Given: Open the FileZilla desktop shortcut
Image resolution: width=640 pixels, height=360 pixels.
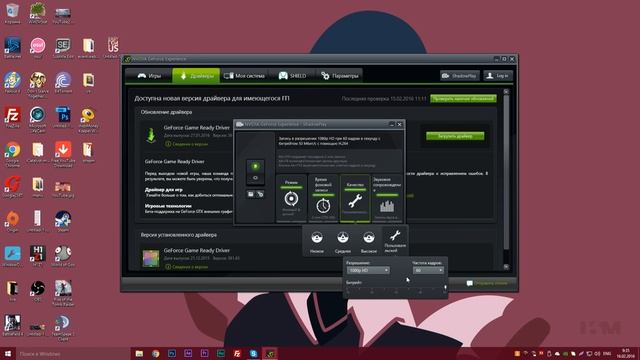Looking at the screenshot, I should (x=12, y=118).
